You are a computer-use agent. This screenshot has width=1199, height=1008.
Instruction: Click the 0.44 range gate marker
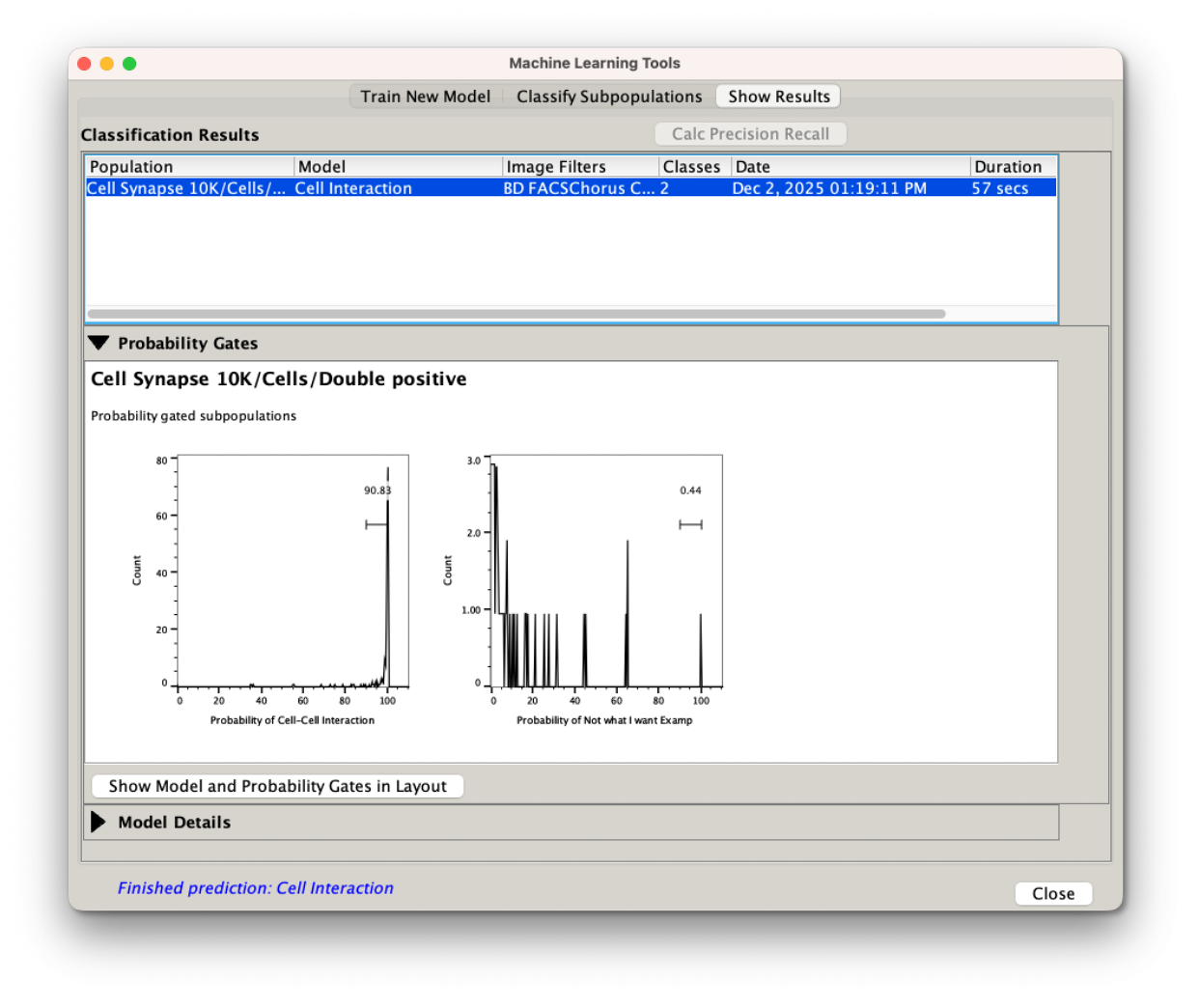pos(690,524)
